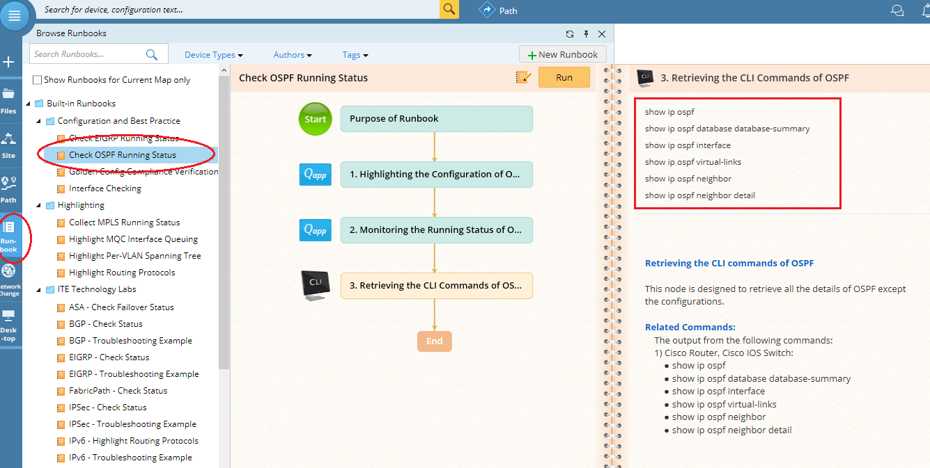Open Path in the left sidebar
The image size is (930, 468).
(9, 190)
